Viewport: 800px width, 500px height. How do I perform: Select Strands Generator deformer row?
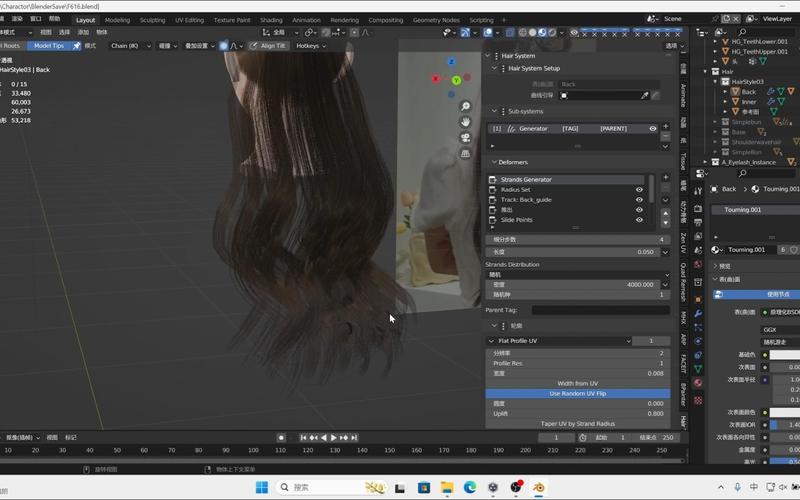[x=566, y=180]
